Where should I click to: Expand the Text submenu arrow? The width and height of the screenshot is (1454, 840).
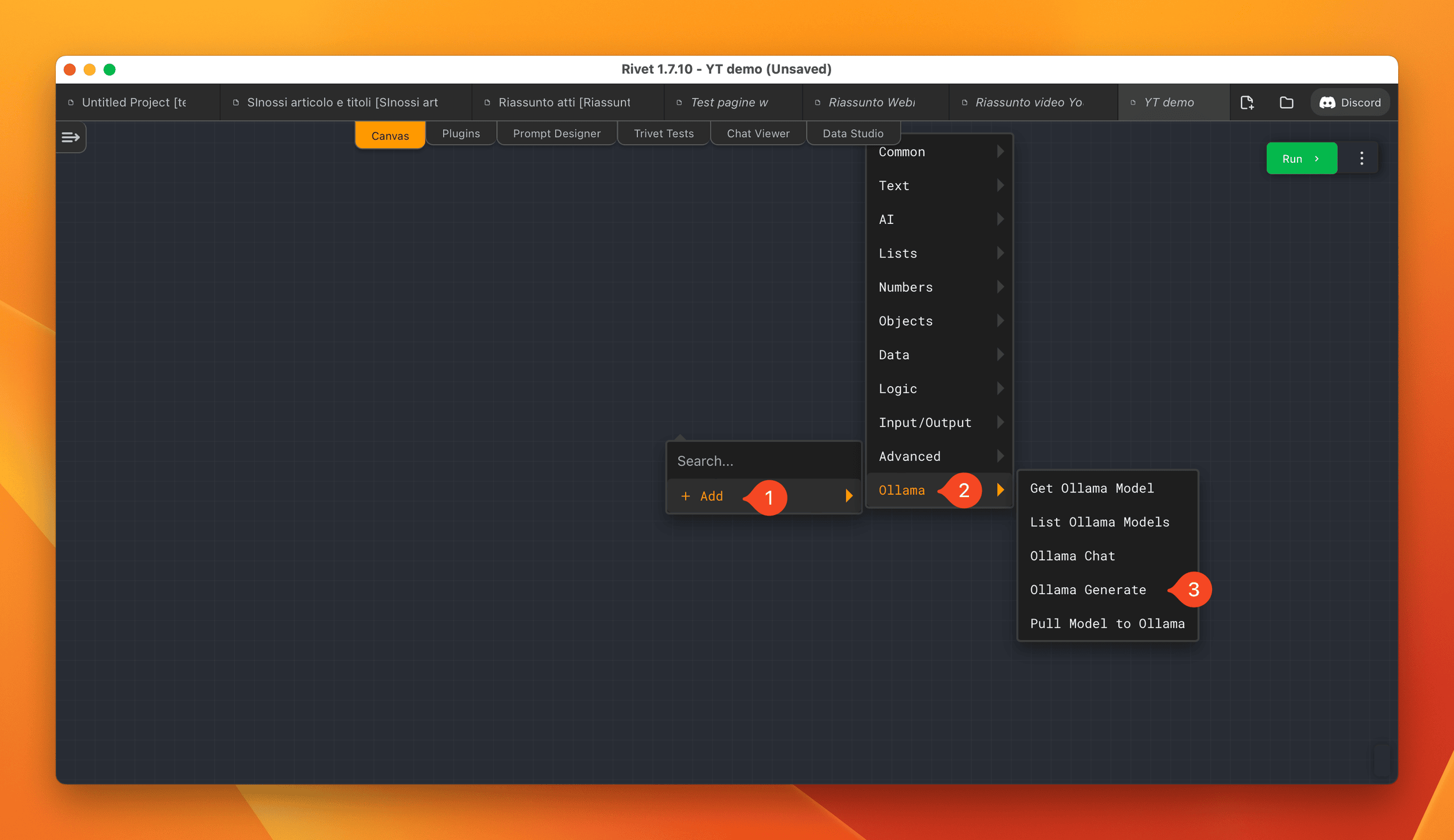pos(1000,185)
